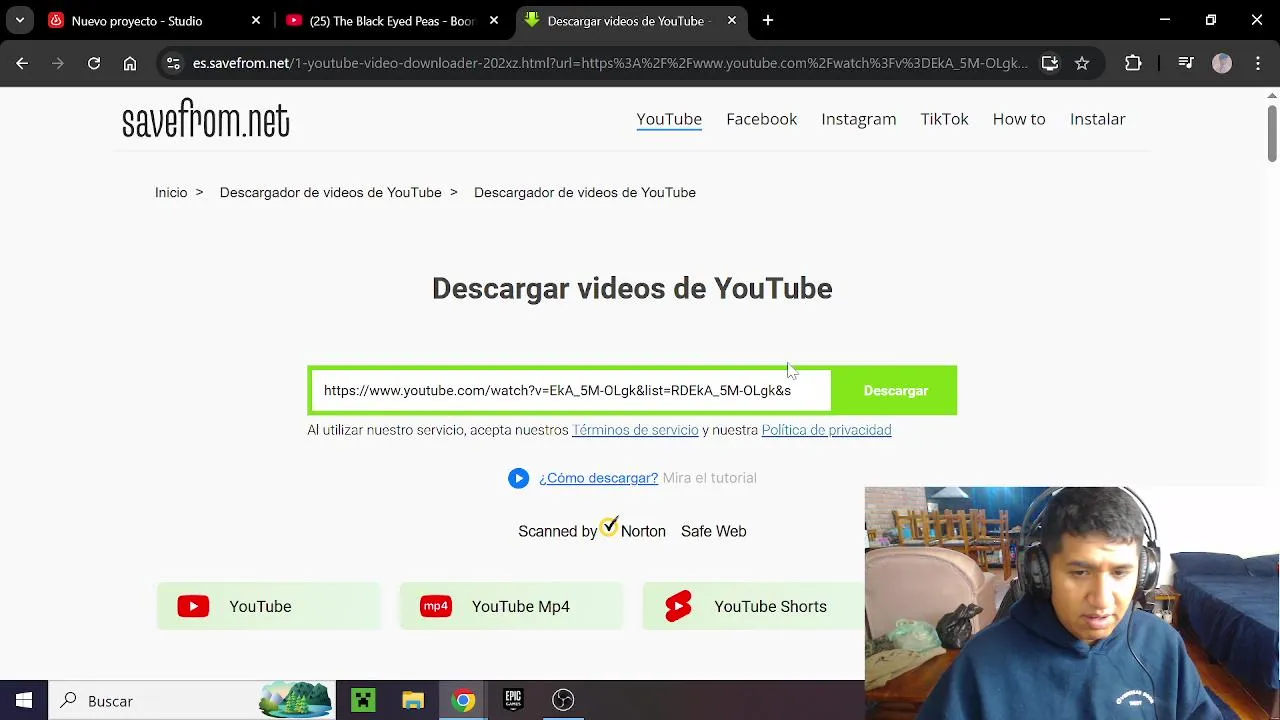Open the TikTok navigation item
Screen dimensions: 1280x720
944,119
